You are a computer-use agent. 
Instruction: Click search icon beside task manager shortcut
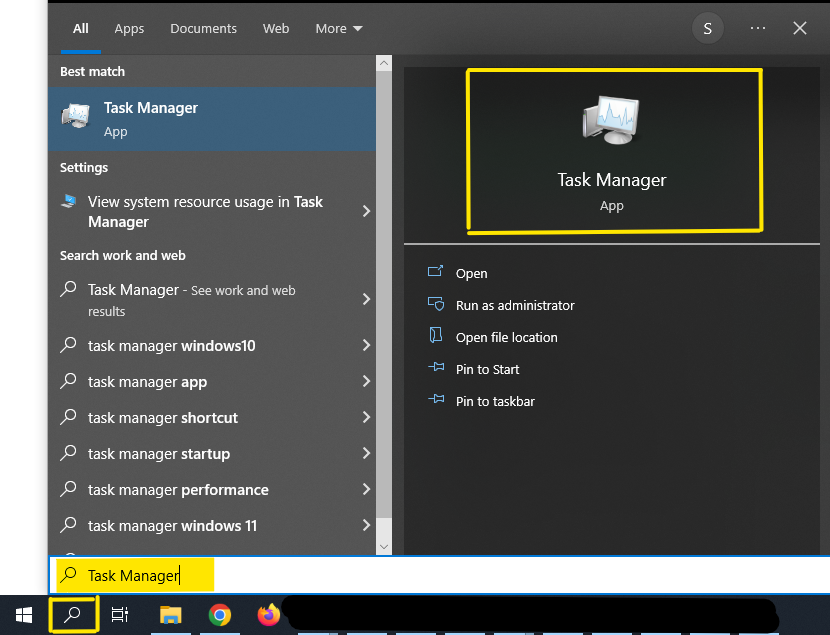[x=68, y=416]
